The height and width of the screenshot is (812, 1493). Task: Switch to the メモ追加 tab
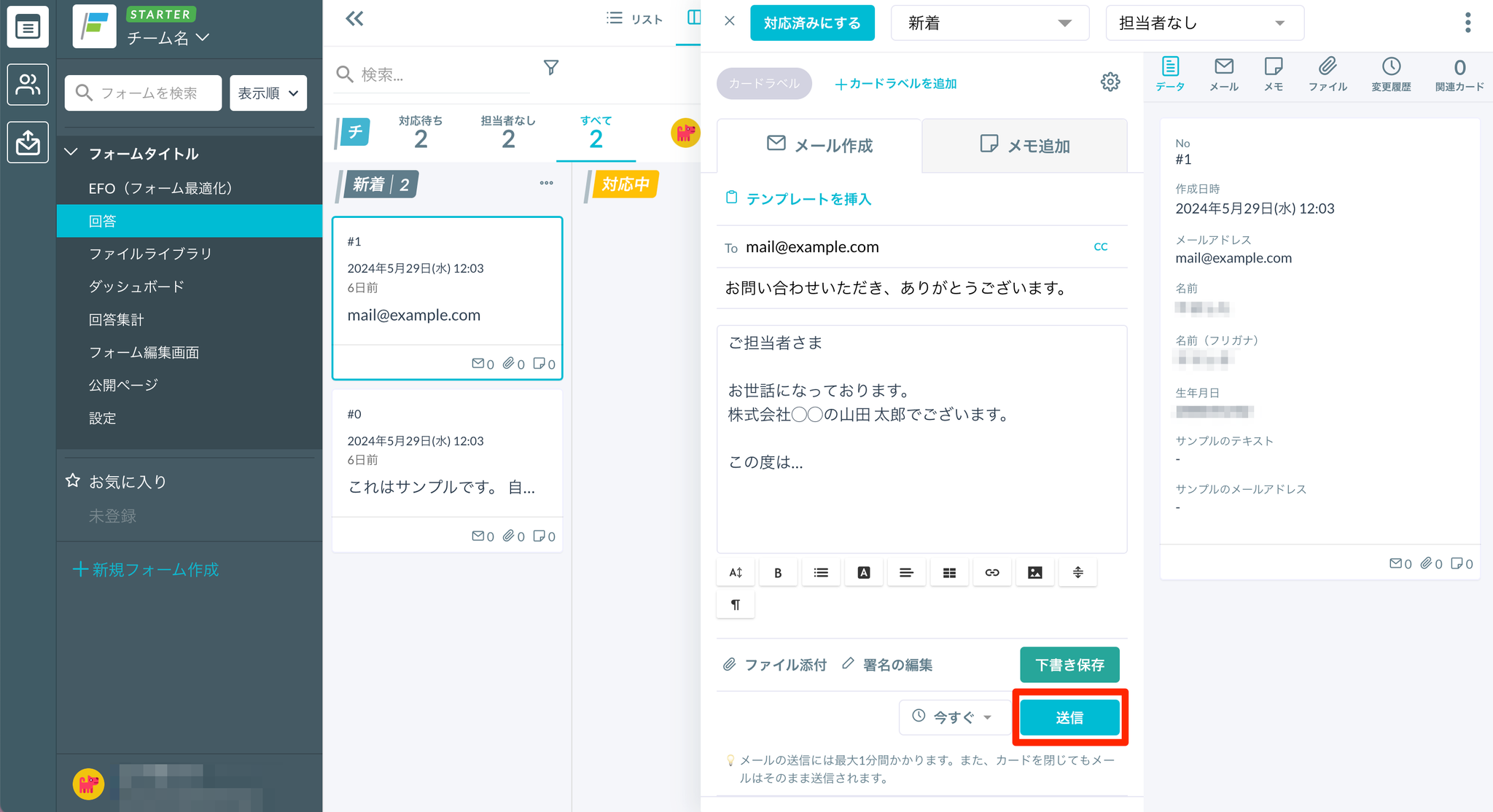[x=1024, y=146]
